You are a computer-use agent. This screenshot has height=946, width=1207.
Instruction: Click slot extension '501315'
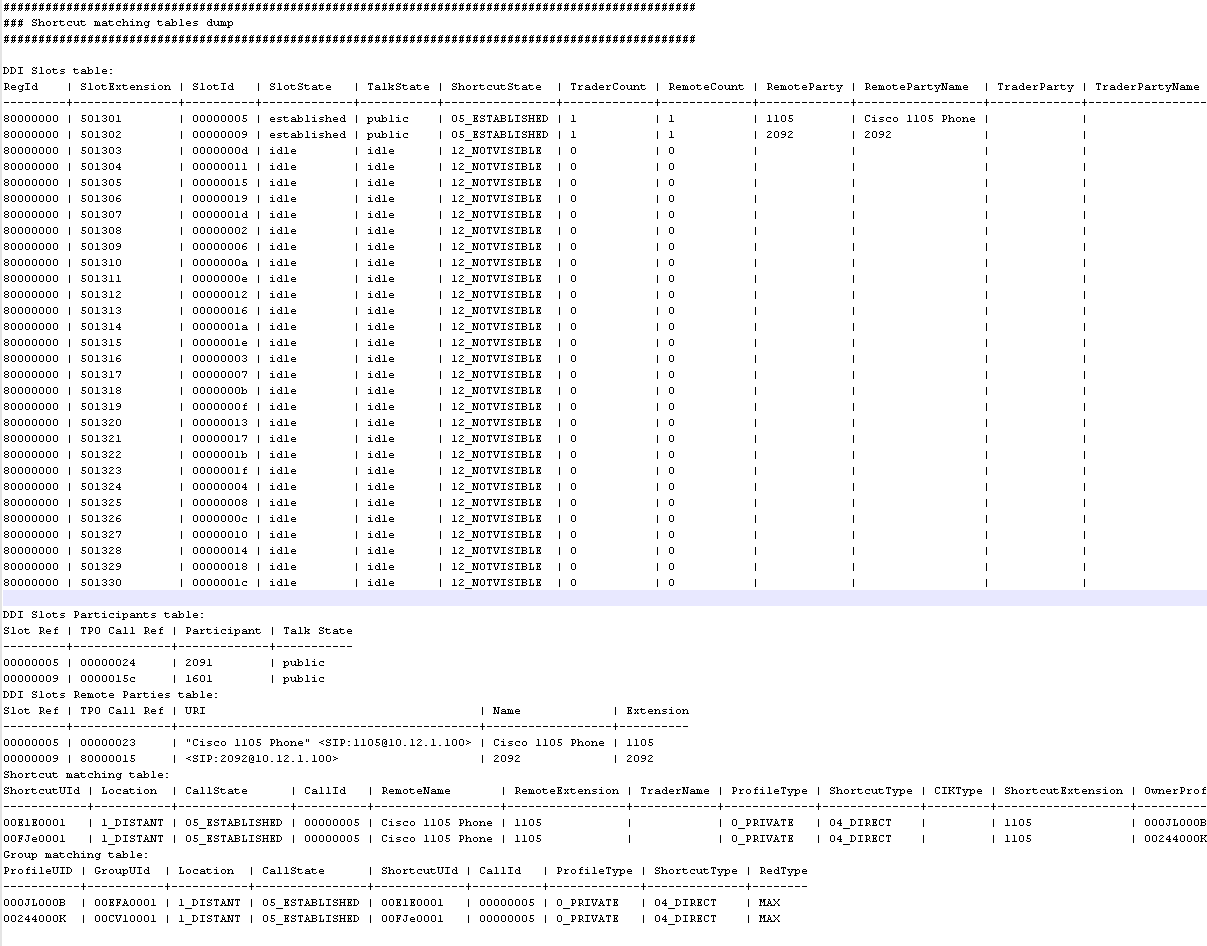click(101, 343)
